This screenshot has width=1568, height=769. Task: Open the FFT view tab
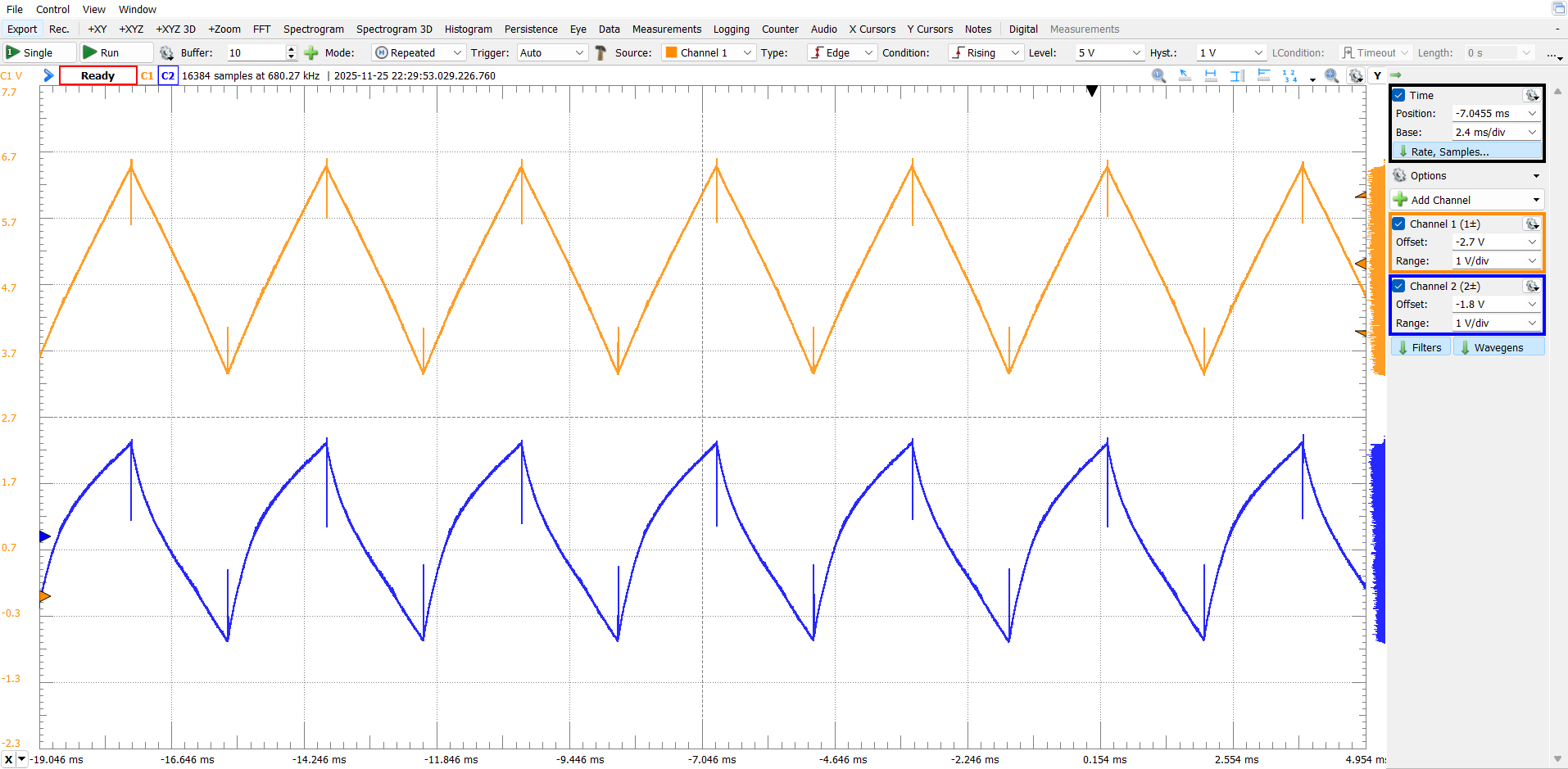tap(261, 29)
